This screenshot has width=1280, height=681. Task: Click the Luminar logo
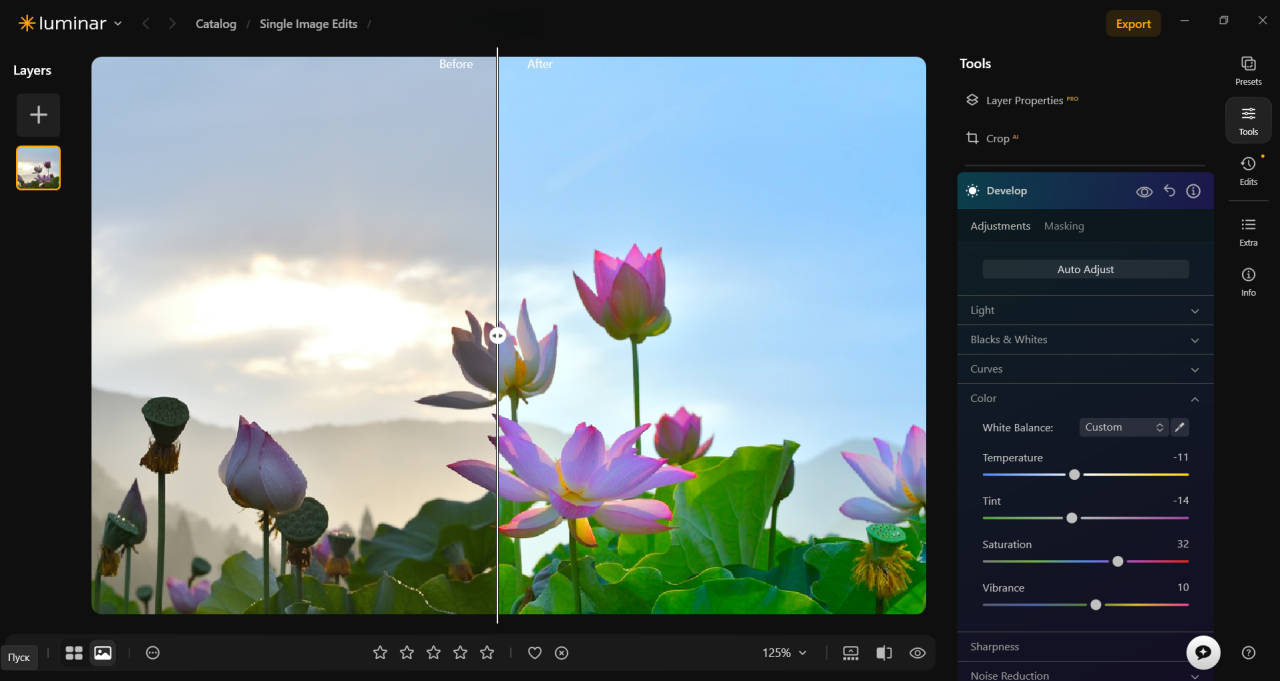pos(62,23)
